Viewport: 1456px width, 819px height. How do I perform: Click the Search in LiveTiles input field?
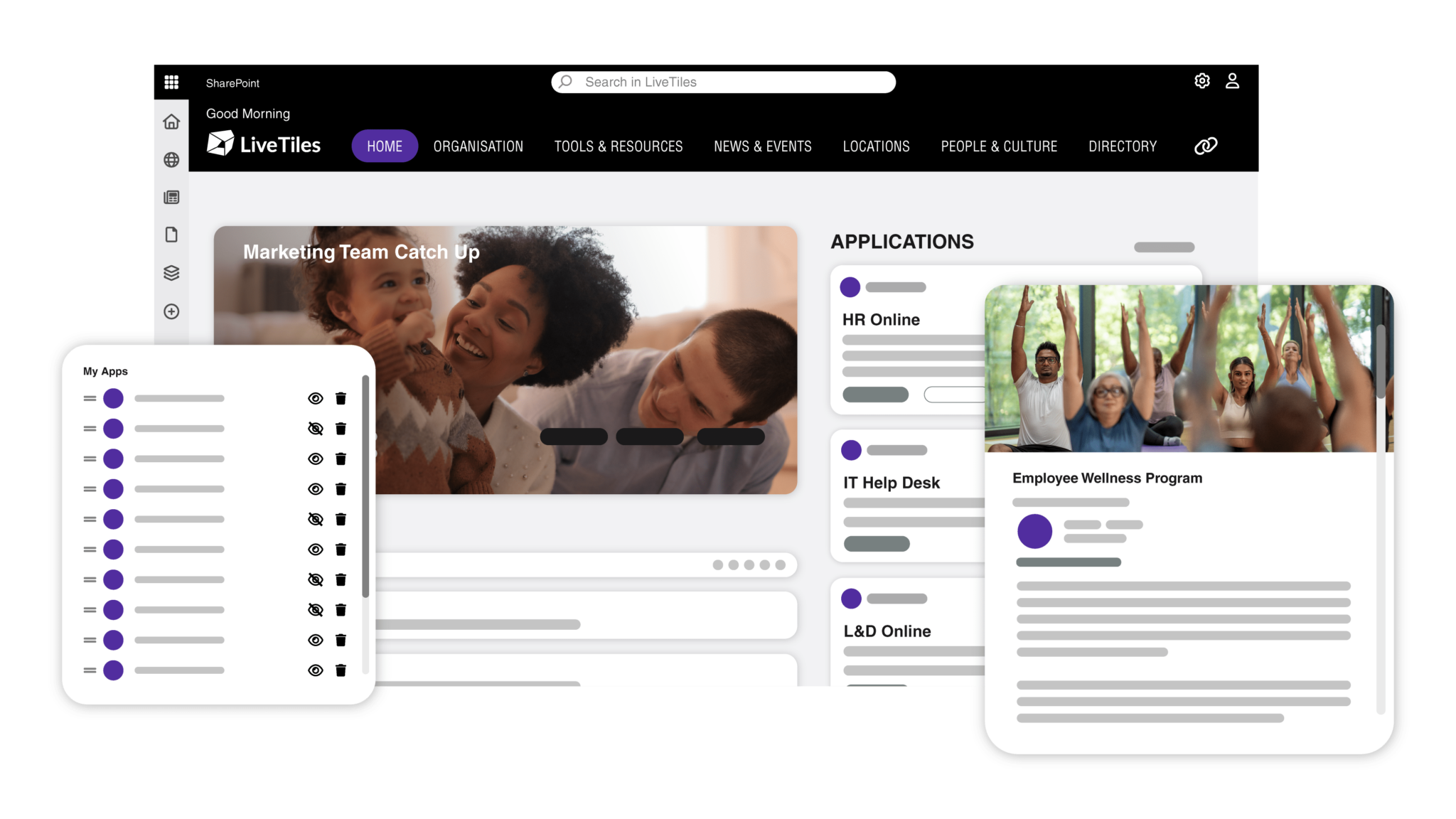point(724,81)
